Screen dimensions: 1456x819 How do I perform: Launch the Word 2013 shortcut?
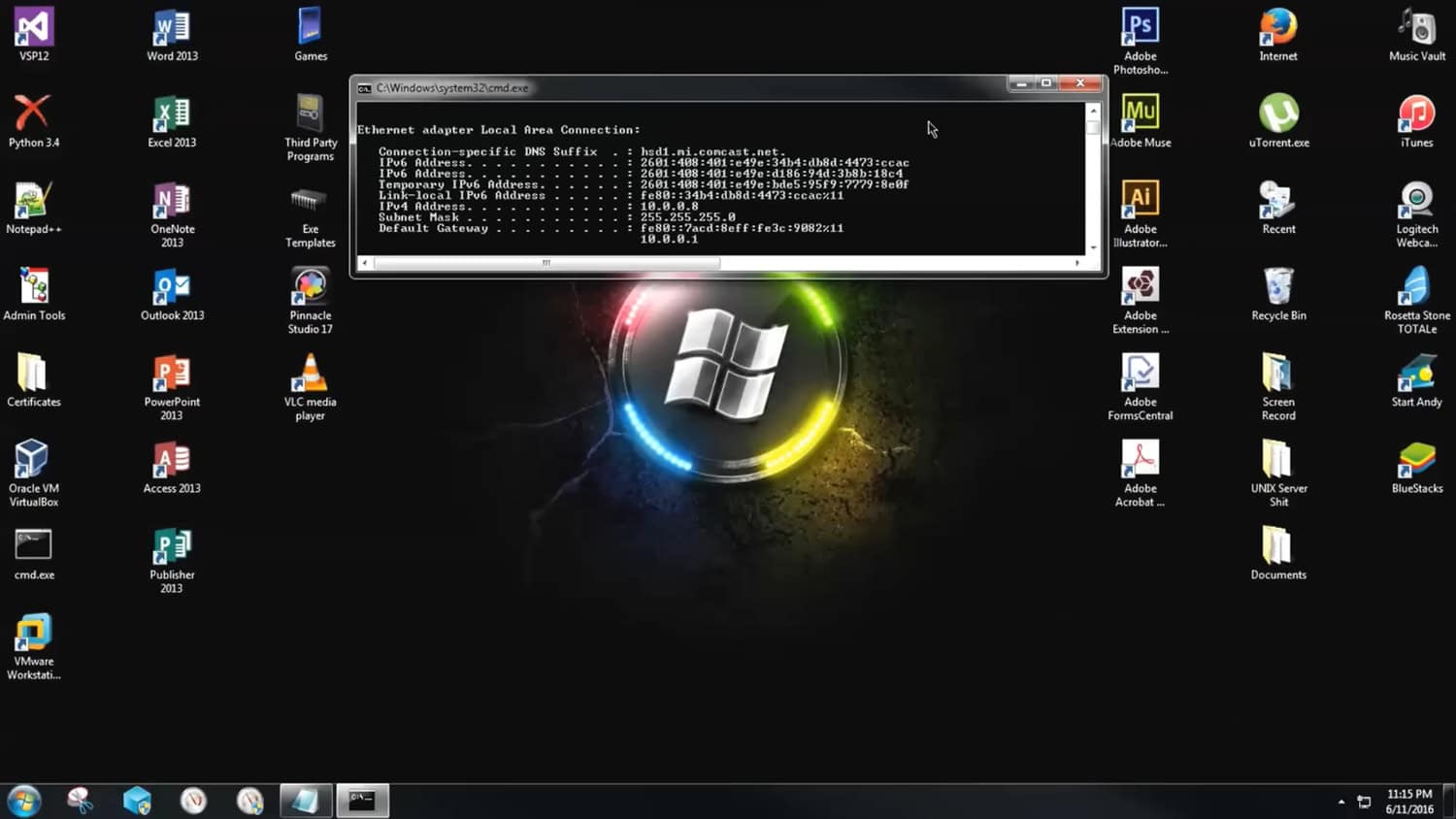172,35
